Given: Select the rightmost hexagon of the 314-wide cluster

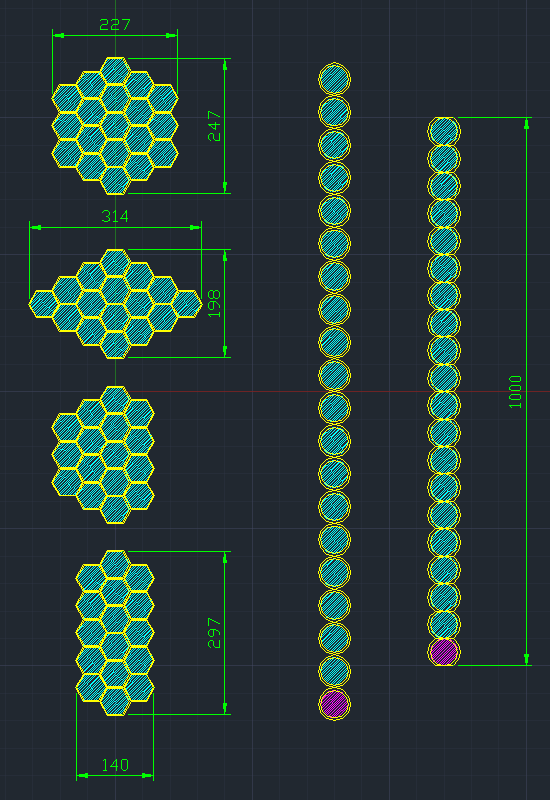Looking at the screenshot, I should (x=187, y=304).
